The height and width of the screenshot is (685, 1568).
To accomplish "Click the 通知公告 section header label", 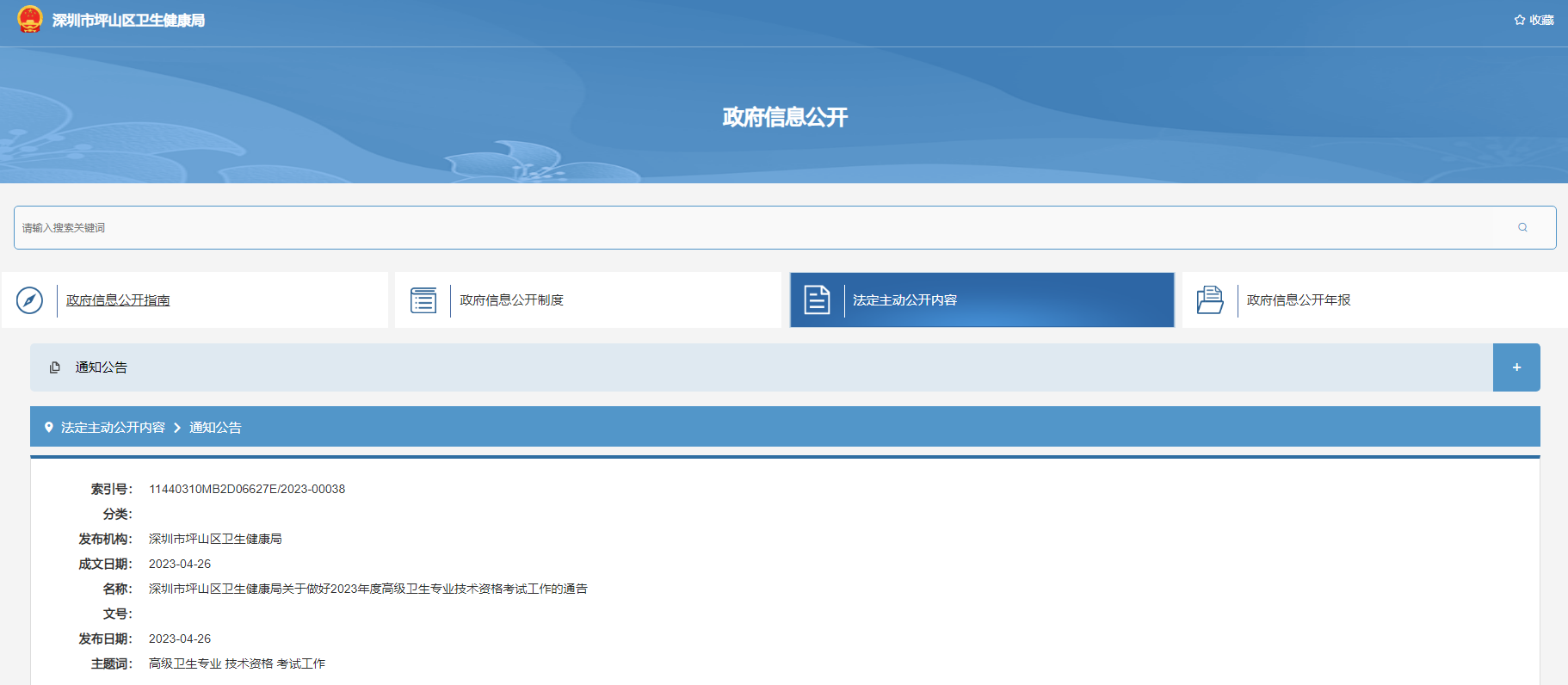I will pyautogui.click(x=101, y=367).
